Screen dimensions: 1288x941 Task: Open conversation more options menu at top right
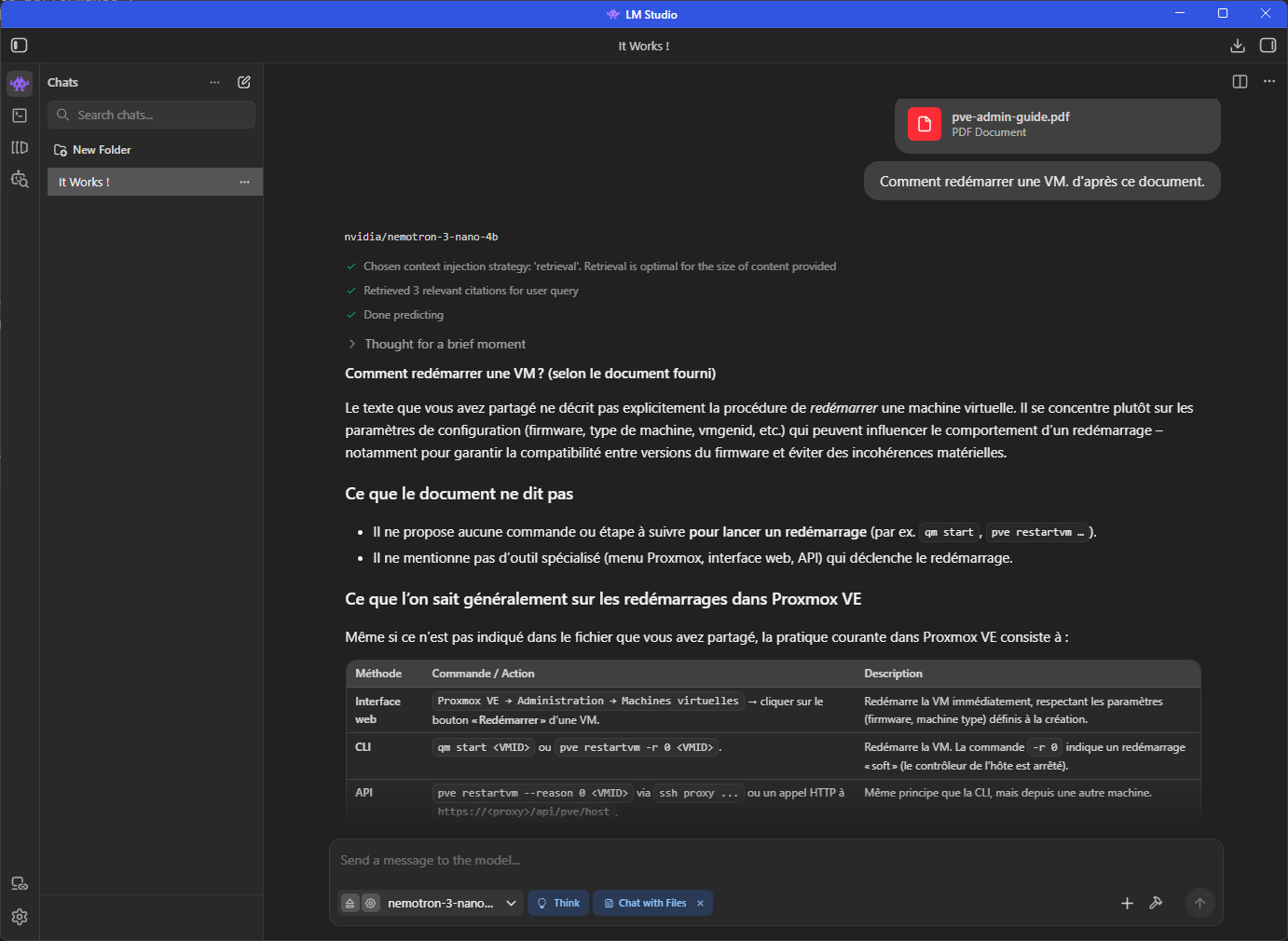pos(1269,82)
